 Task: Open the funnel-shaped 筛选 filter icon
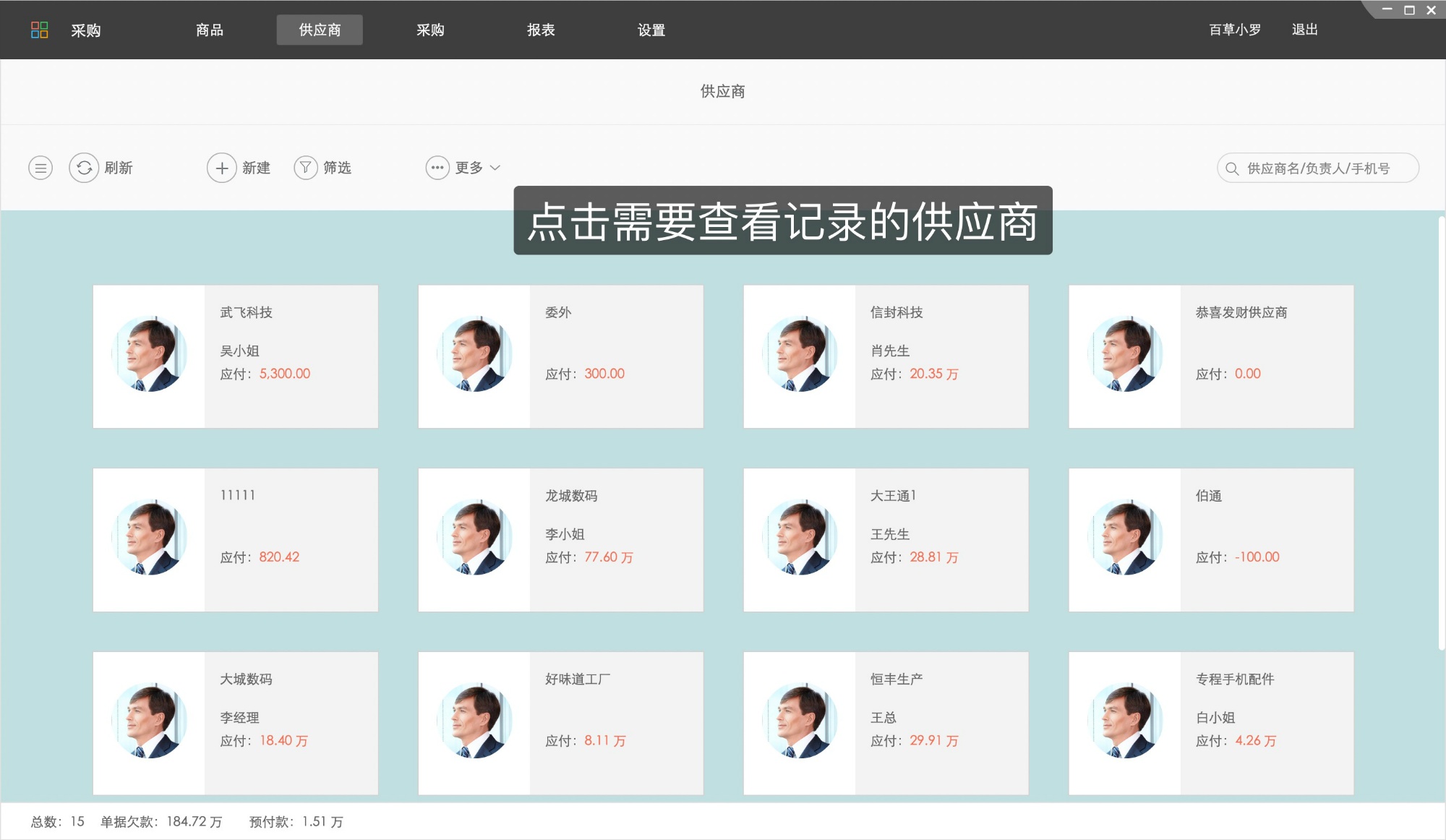pyautogui.click(x=307, y=167)
